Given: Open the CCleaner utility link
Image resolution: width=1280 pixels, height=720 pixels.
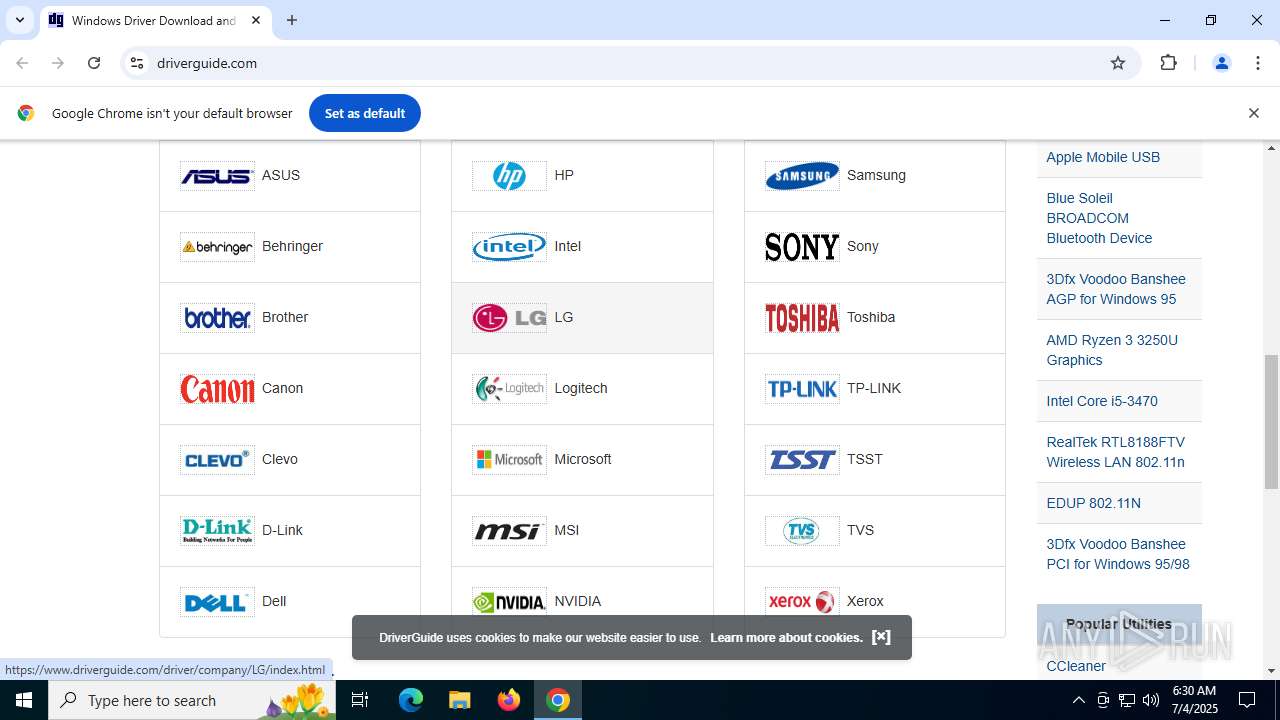Looking at the screenshot, I should pos(1076,666).
